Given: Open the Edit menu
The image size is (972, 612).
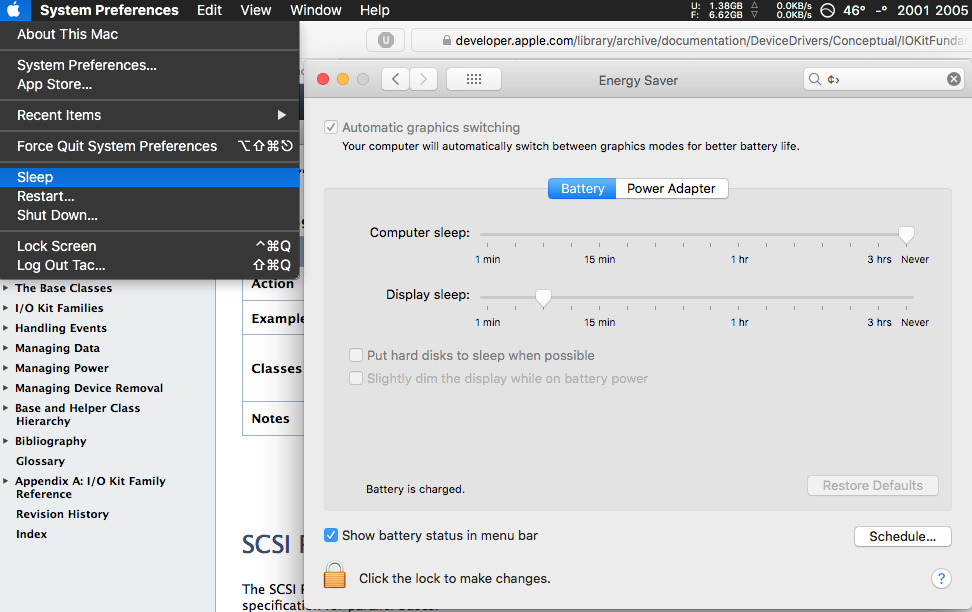Looking at the screenshot, I should coord(209,10).
